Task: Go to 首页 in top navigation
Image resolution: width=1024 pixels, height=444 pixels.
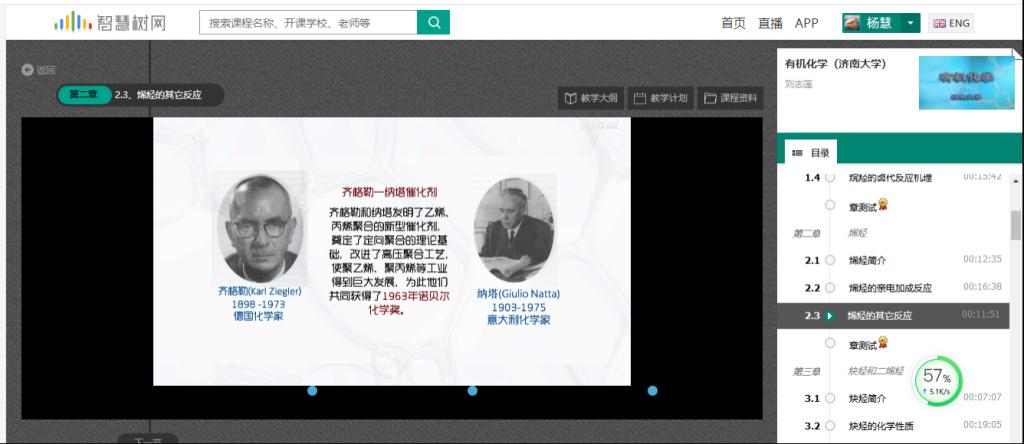Action: [x=733, y=23]
